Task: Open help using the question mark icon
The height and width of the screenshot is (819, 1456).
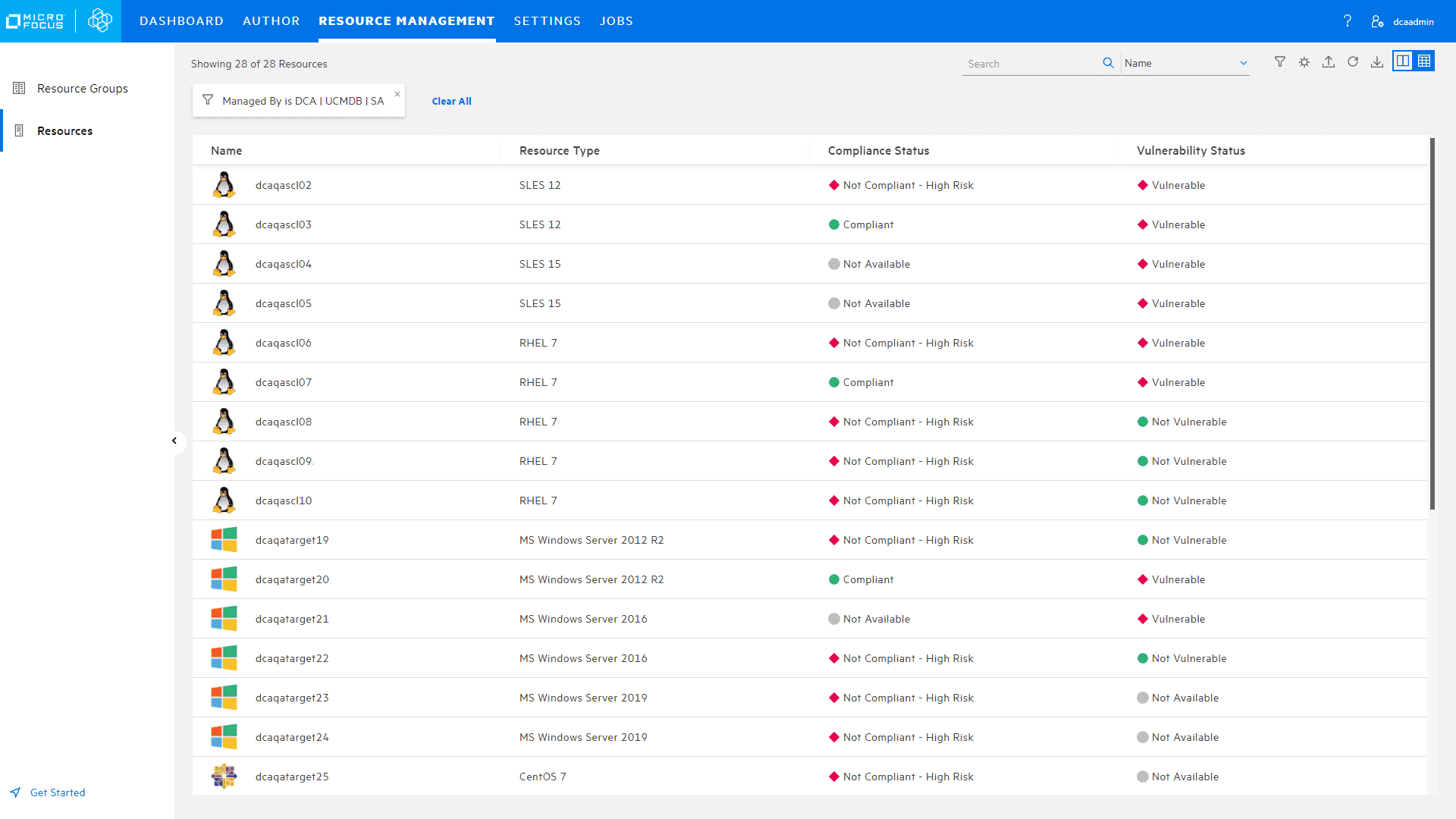Action: pos(1347,21)
